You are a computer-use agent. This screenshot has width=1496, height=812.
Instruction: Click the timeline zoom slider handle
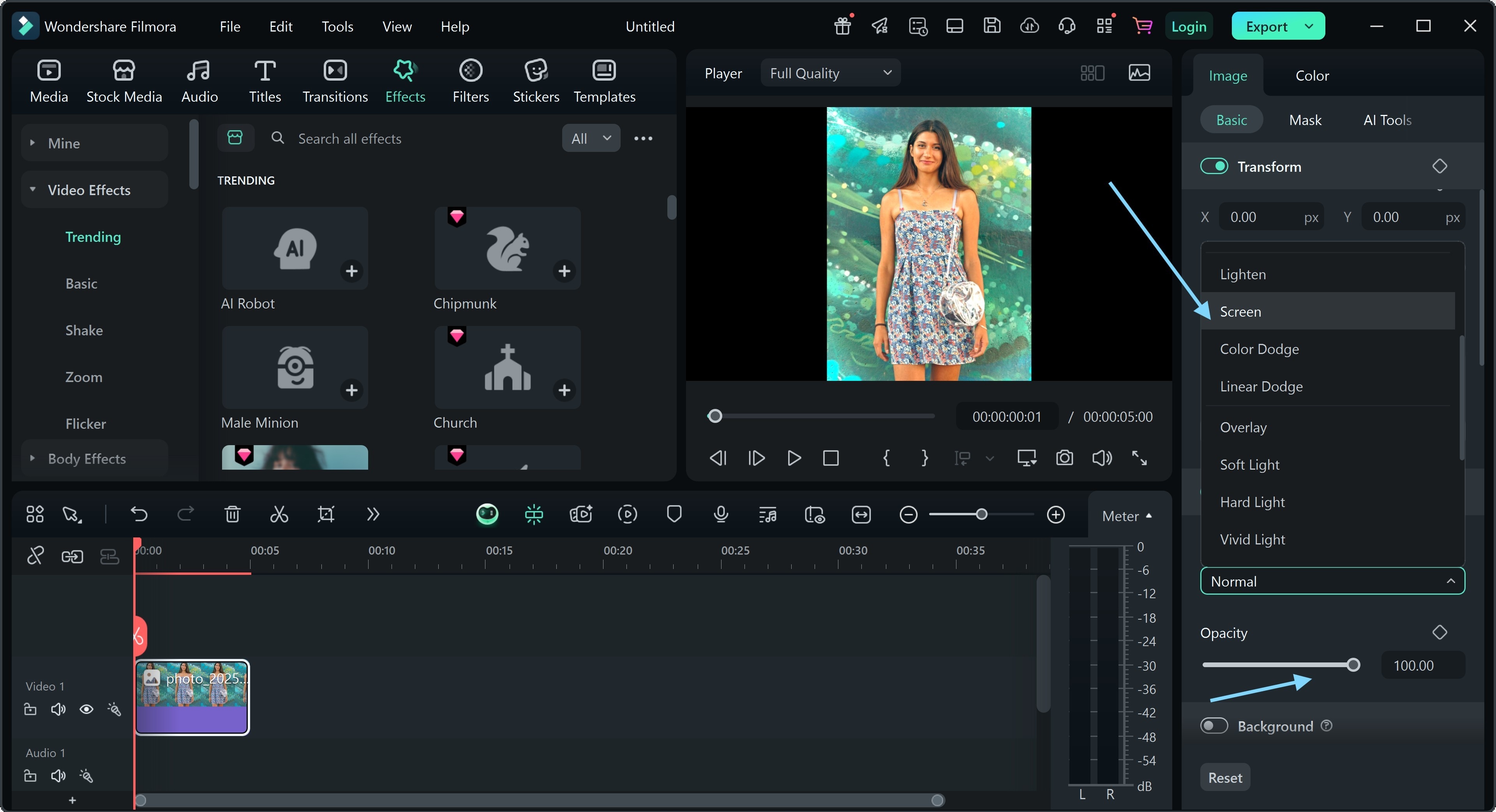(x=981, y=514)
